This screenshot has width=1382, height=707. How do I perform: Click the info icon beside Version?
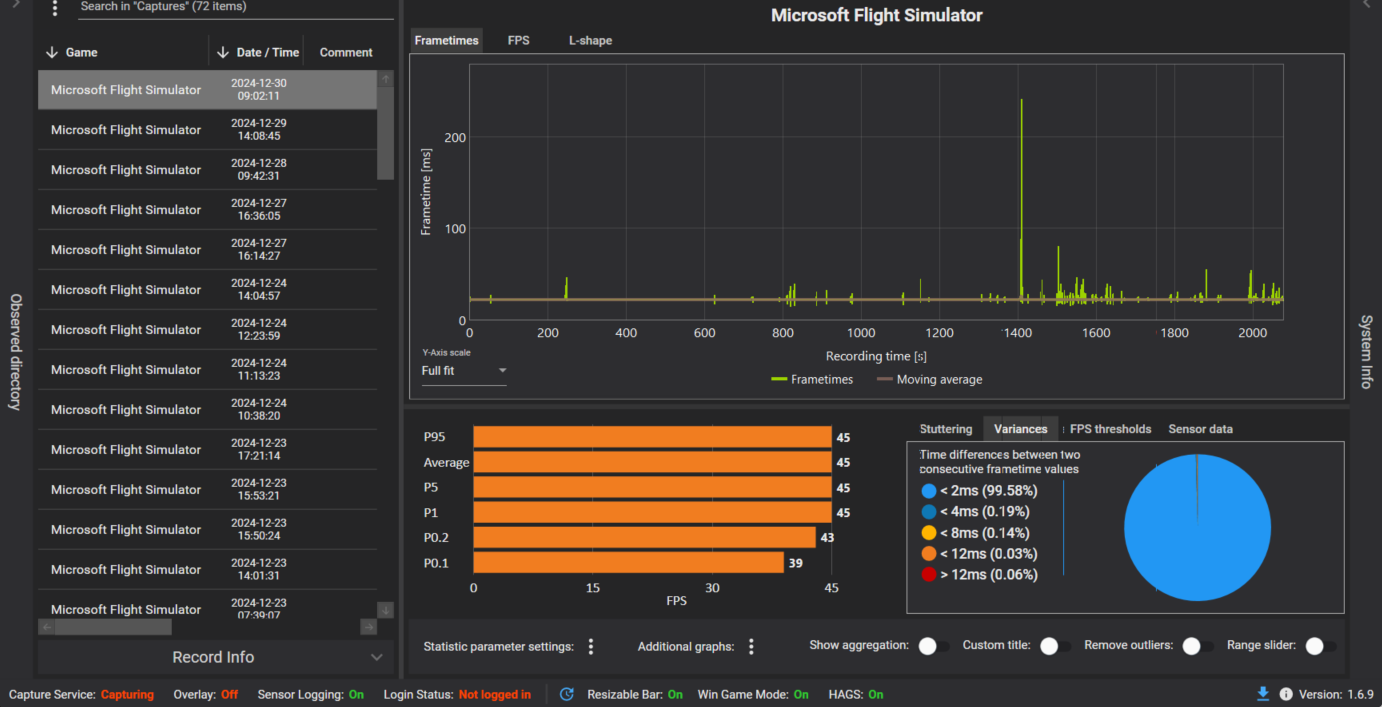tap(1286, 694)
